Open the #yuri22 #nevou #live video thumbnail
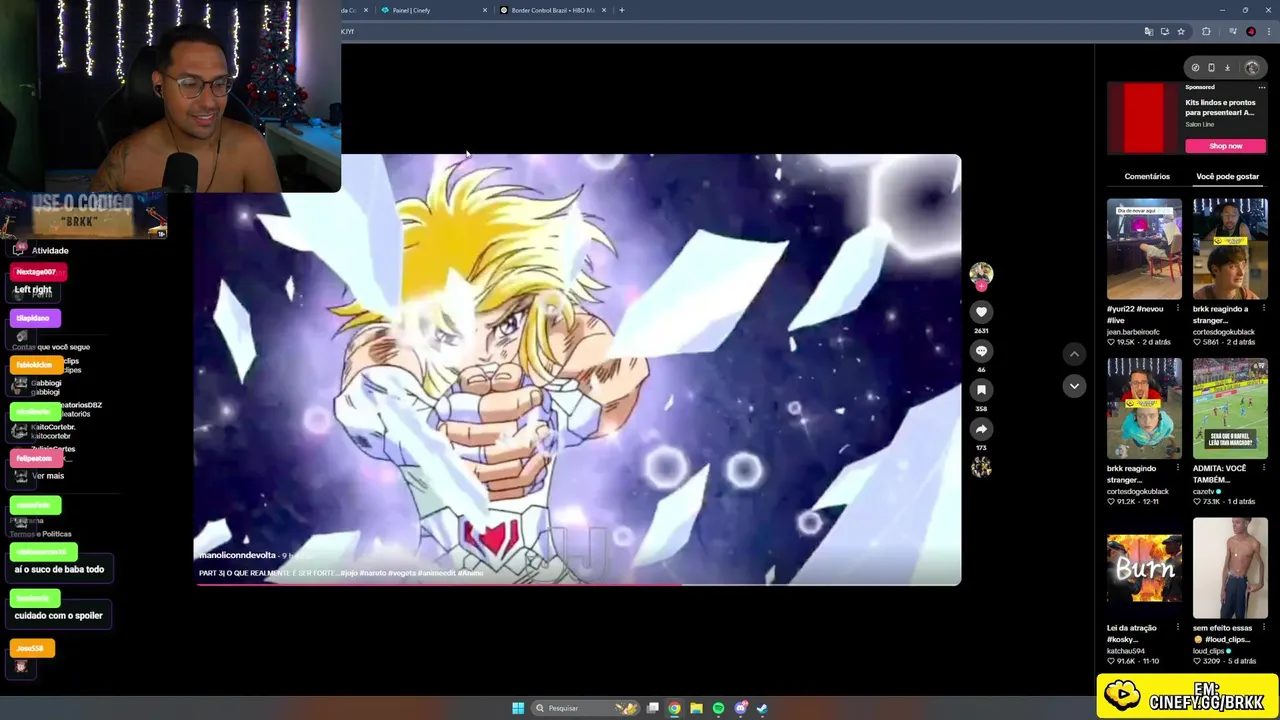The height and width of the screenshot is (720, 1280). [x=1144, y=249]
